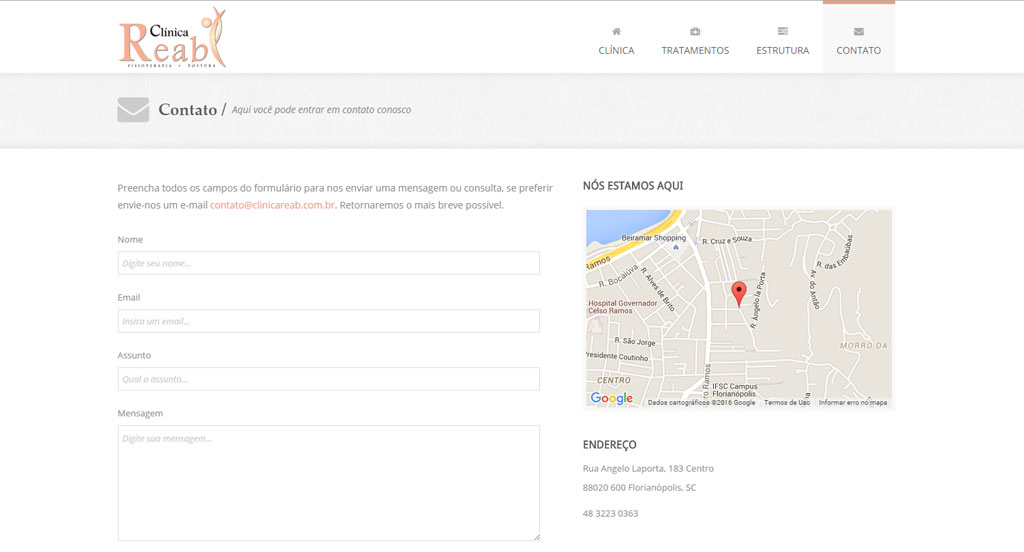Select the Assunto text field
The height and width of the screenshot is (552, 1024).
[x=328, y=379]
